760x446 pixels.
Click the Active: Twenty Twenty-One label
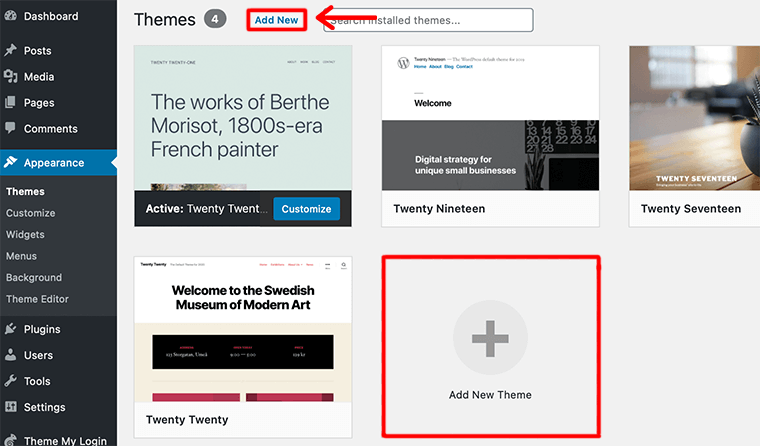206,208
